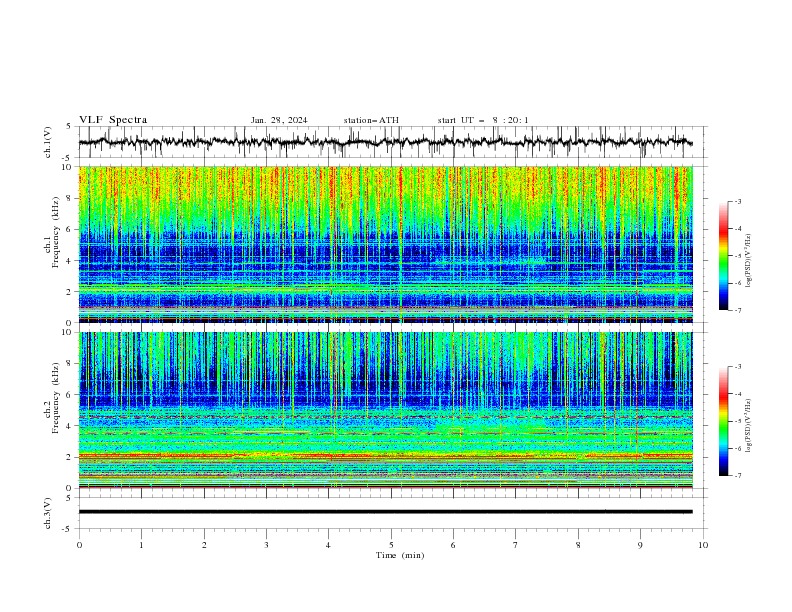Click the time axis tick label '8'
The width and height of the screenshot is (792, 612).
[578, 545]
